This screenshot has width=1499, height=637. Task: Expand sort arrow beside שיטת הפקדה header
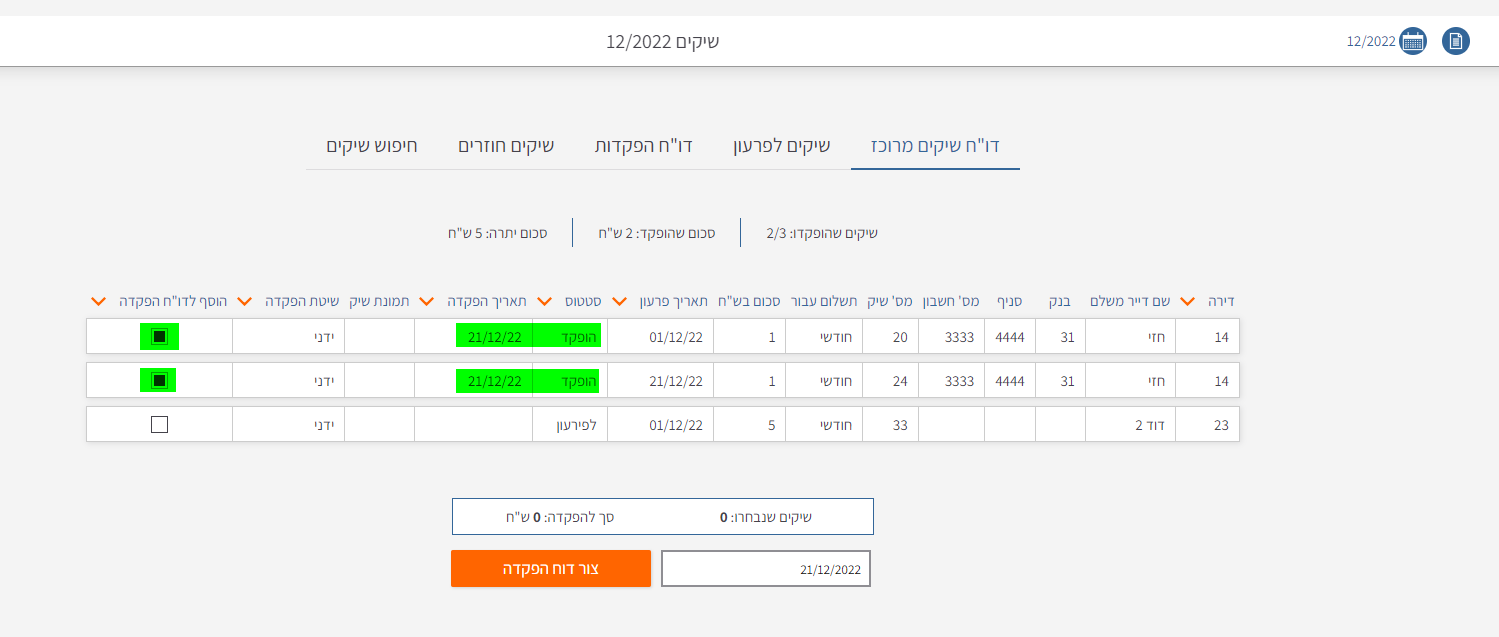244,301
